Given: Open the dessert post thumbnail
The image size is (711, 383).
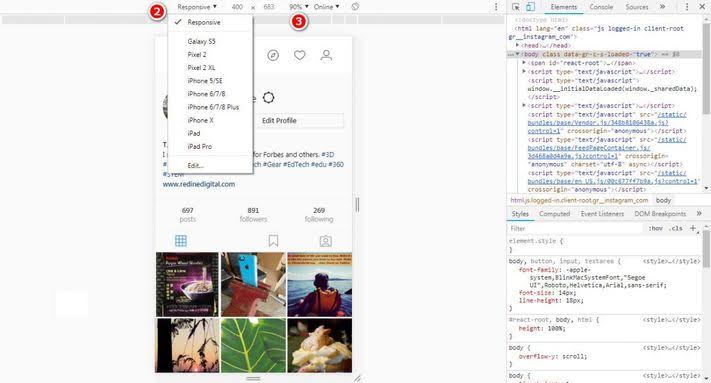Looking at the screenshot, I should [320, 345].
